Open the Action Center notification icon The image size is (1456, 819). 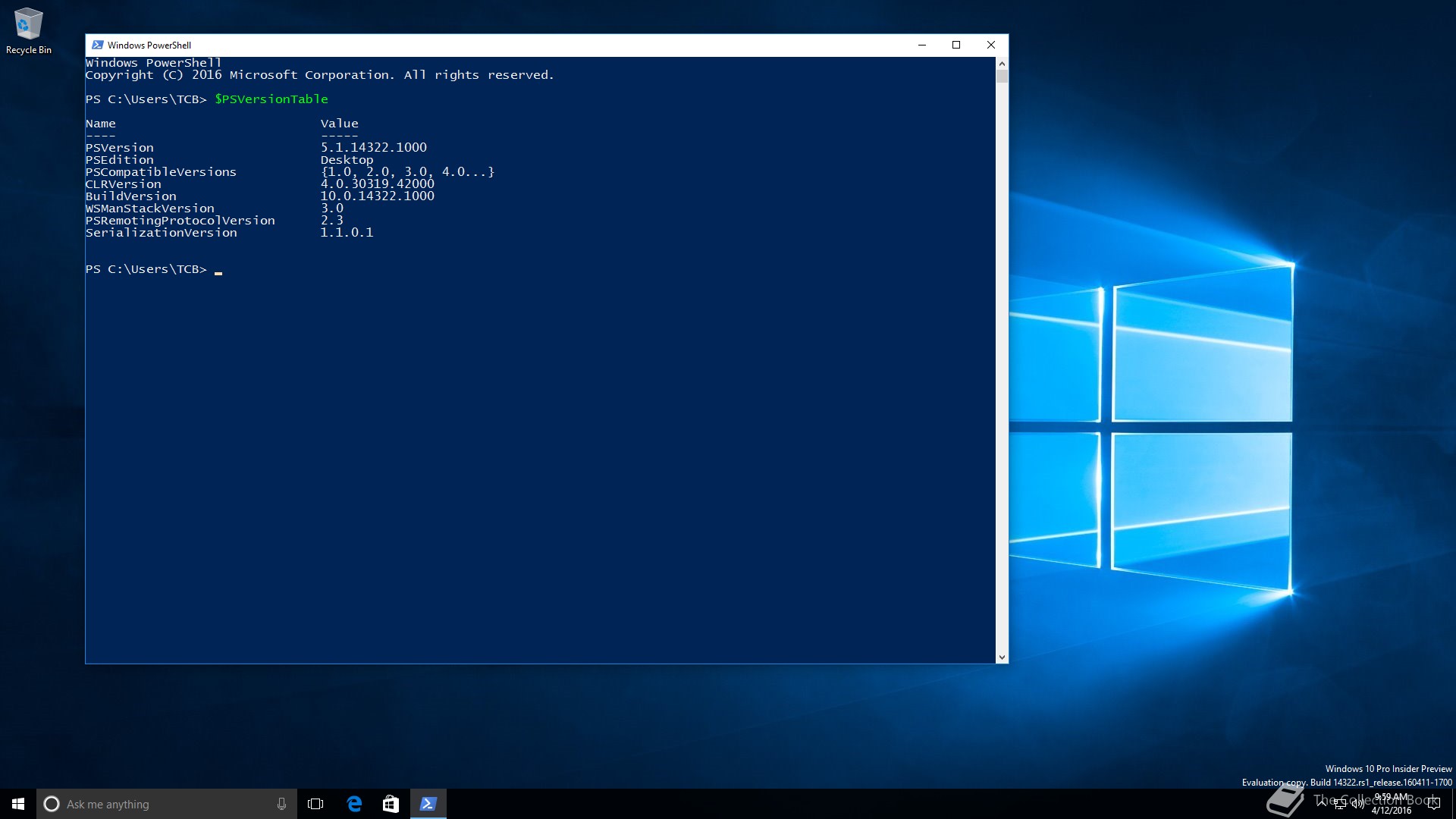[1434, 804]
